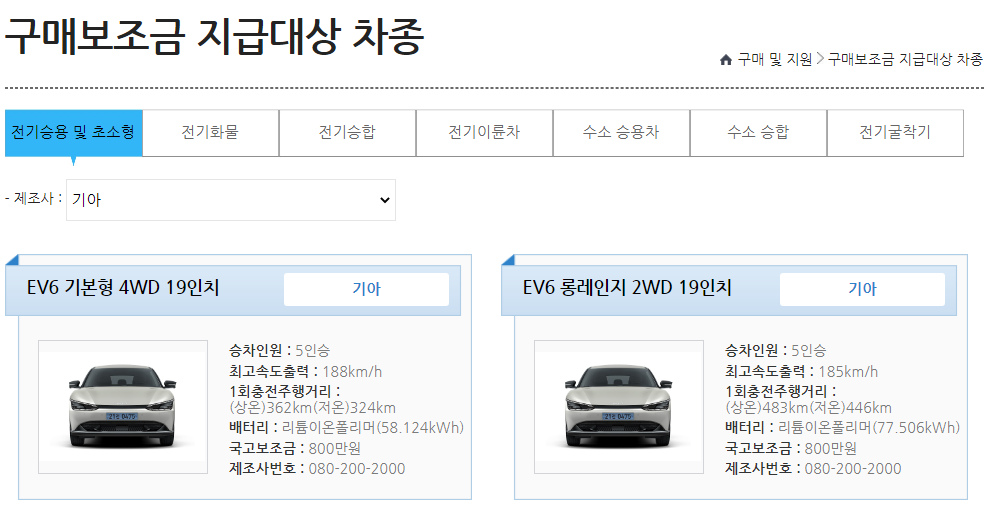Click 승차인원 5인승 on EV6 롱레인지 card

pyautogui.click(x=776, y=350)
